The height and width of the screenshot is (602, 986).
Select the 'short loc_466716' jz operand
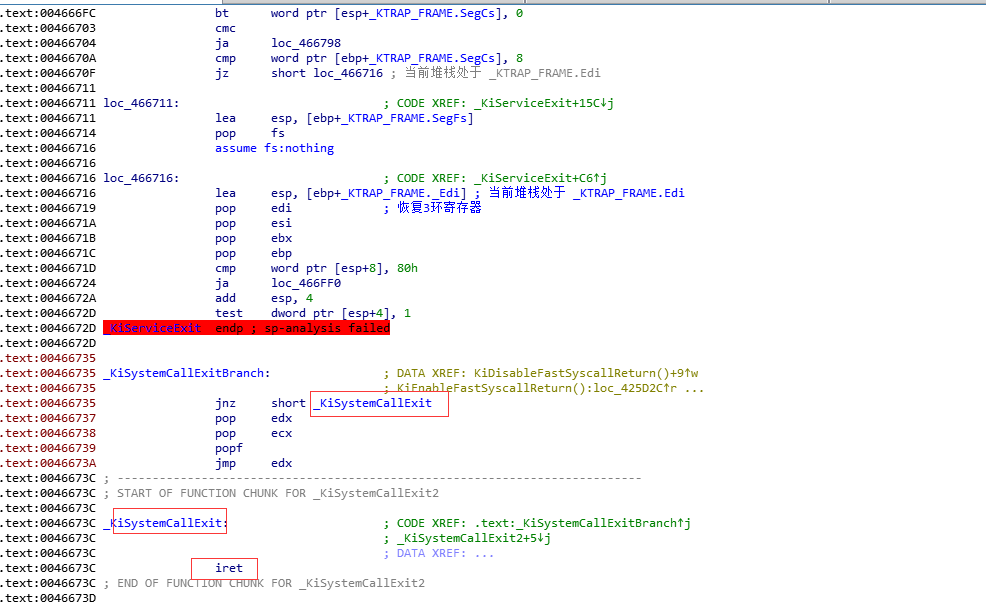click(x=326, y=74)
